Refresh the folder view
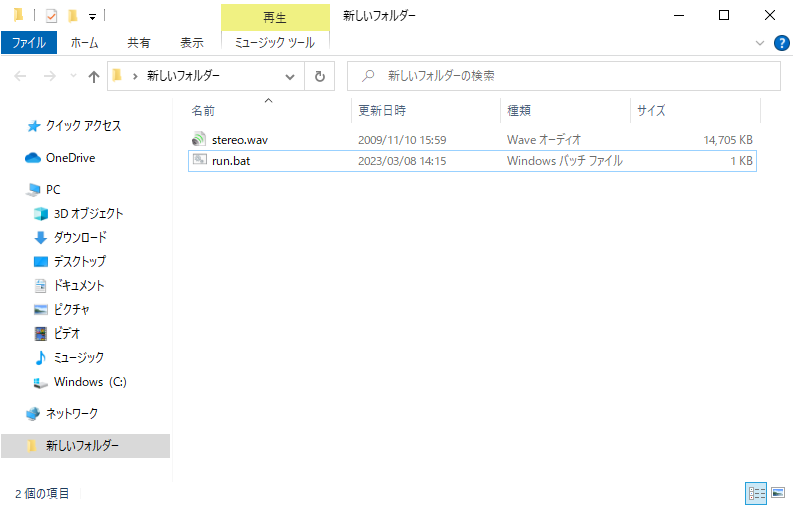The height and width of the screenshot is (506, 794). [x=320, y=76]
